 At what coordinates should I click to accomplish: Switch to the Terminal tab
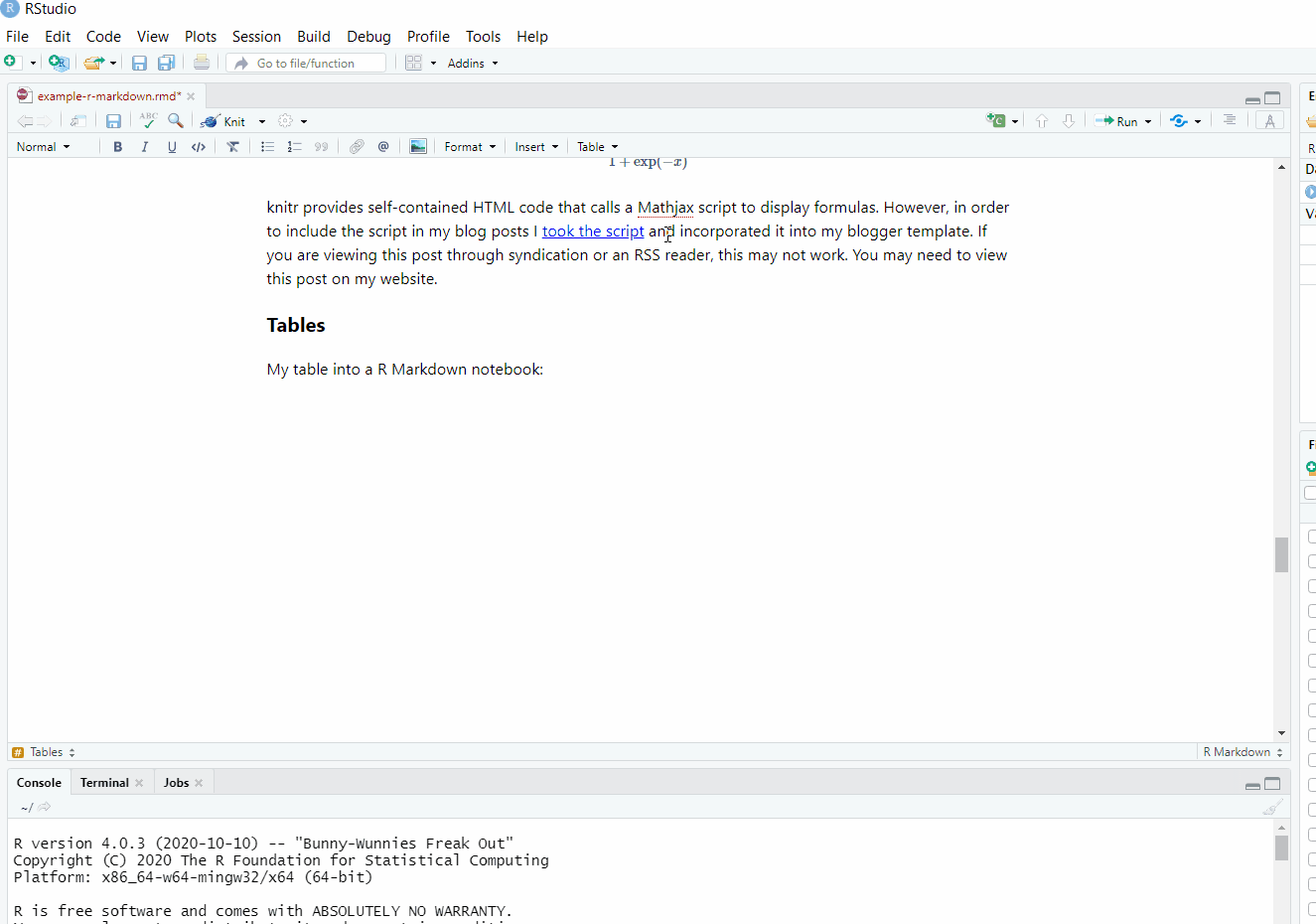pos(104,783)
